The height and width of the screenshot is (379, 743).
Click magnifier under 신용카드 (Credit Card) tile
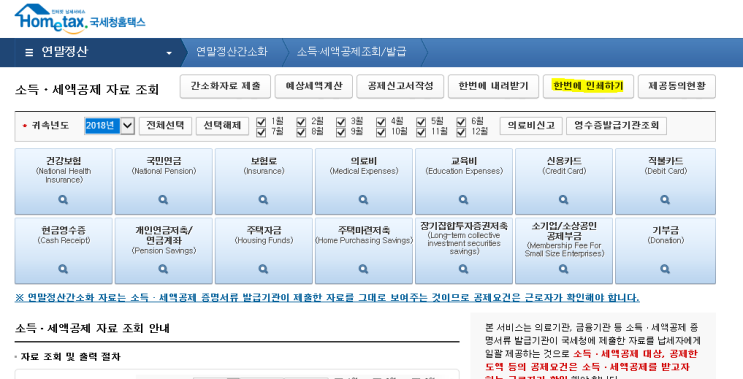click(563, 200)
